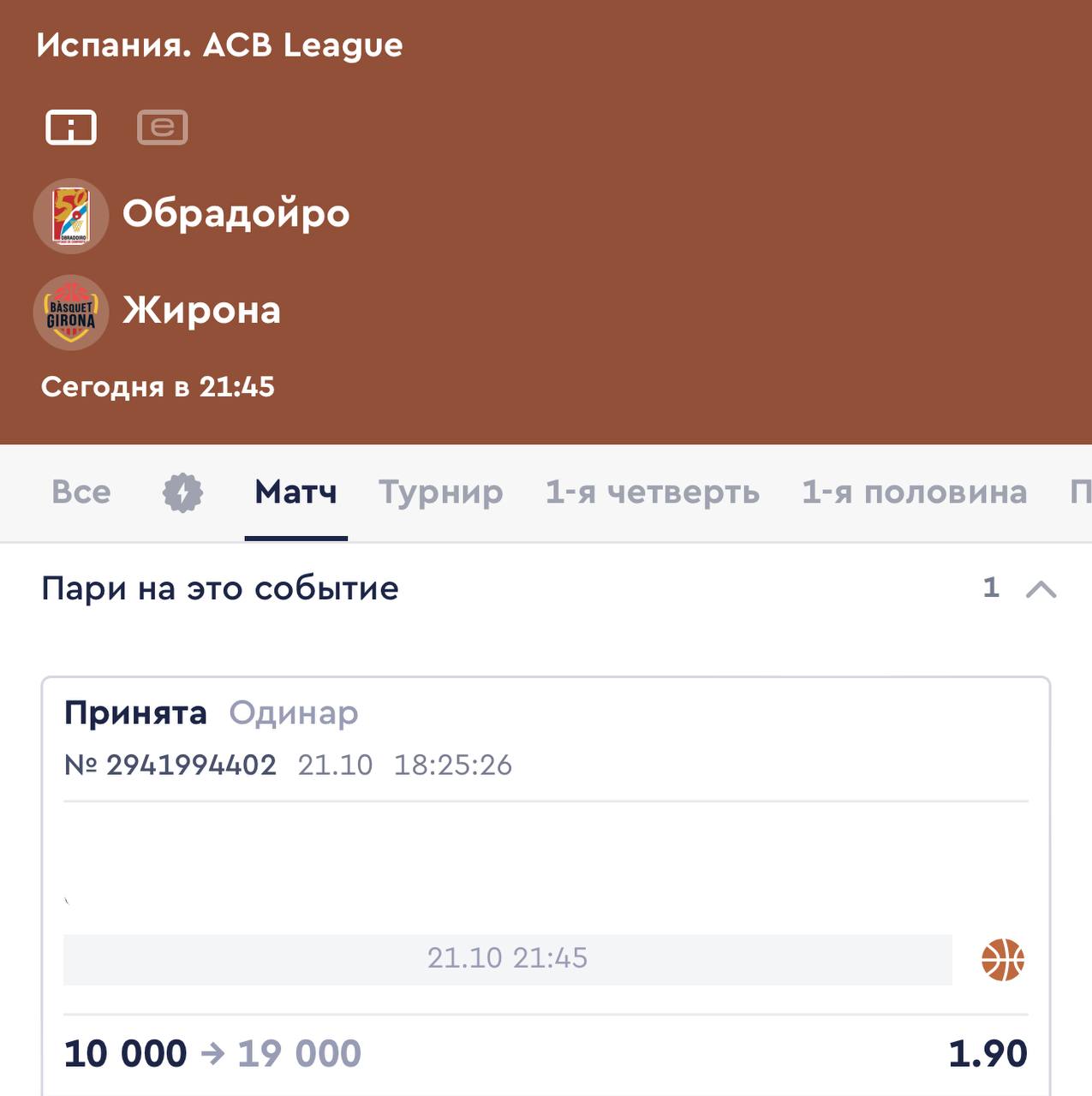
Task: Select the 'Матч' tab
Action: coord(295,492)
